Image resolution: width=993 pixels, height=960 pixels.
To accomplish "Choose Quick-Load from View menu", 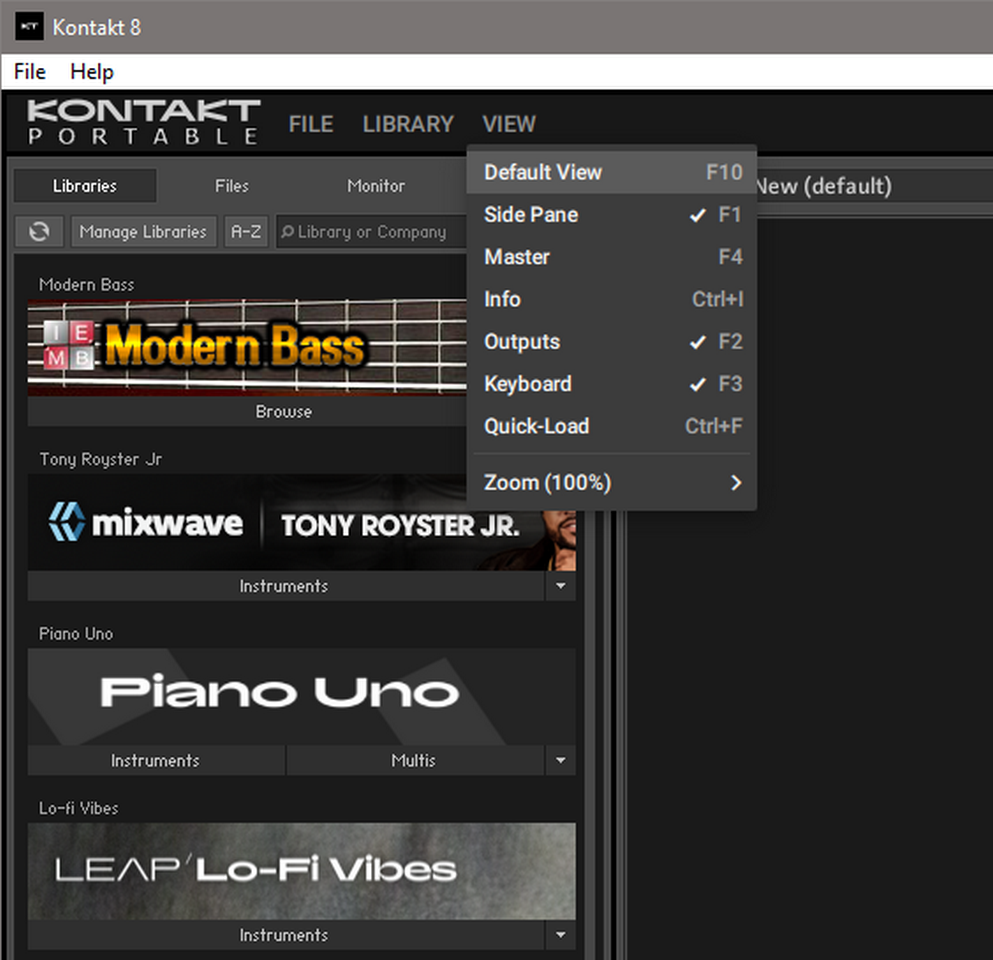I will (612, 426).
